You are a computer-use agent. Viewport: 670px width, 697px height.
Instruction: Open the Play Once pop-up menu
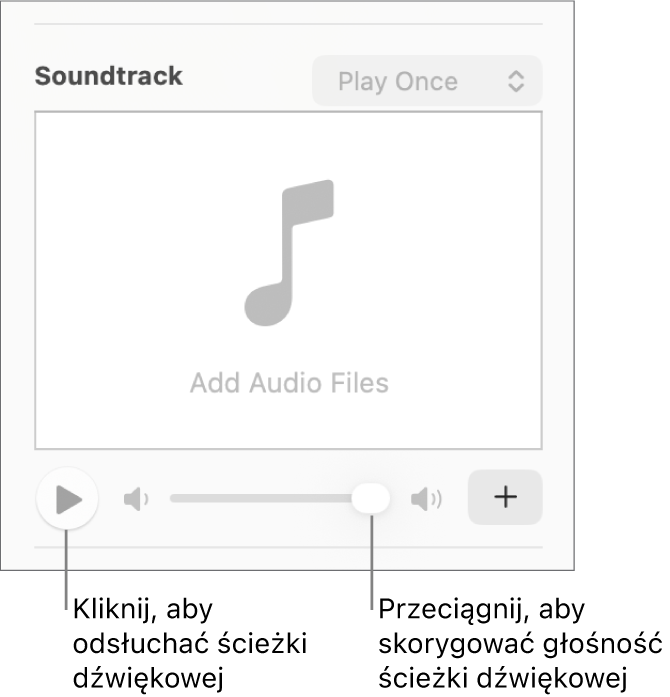[x=427, y=81]
